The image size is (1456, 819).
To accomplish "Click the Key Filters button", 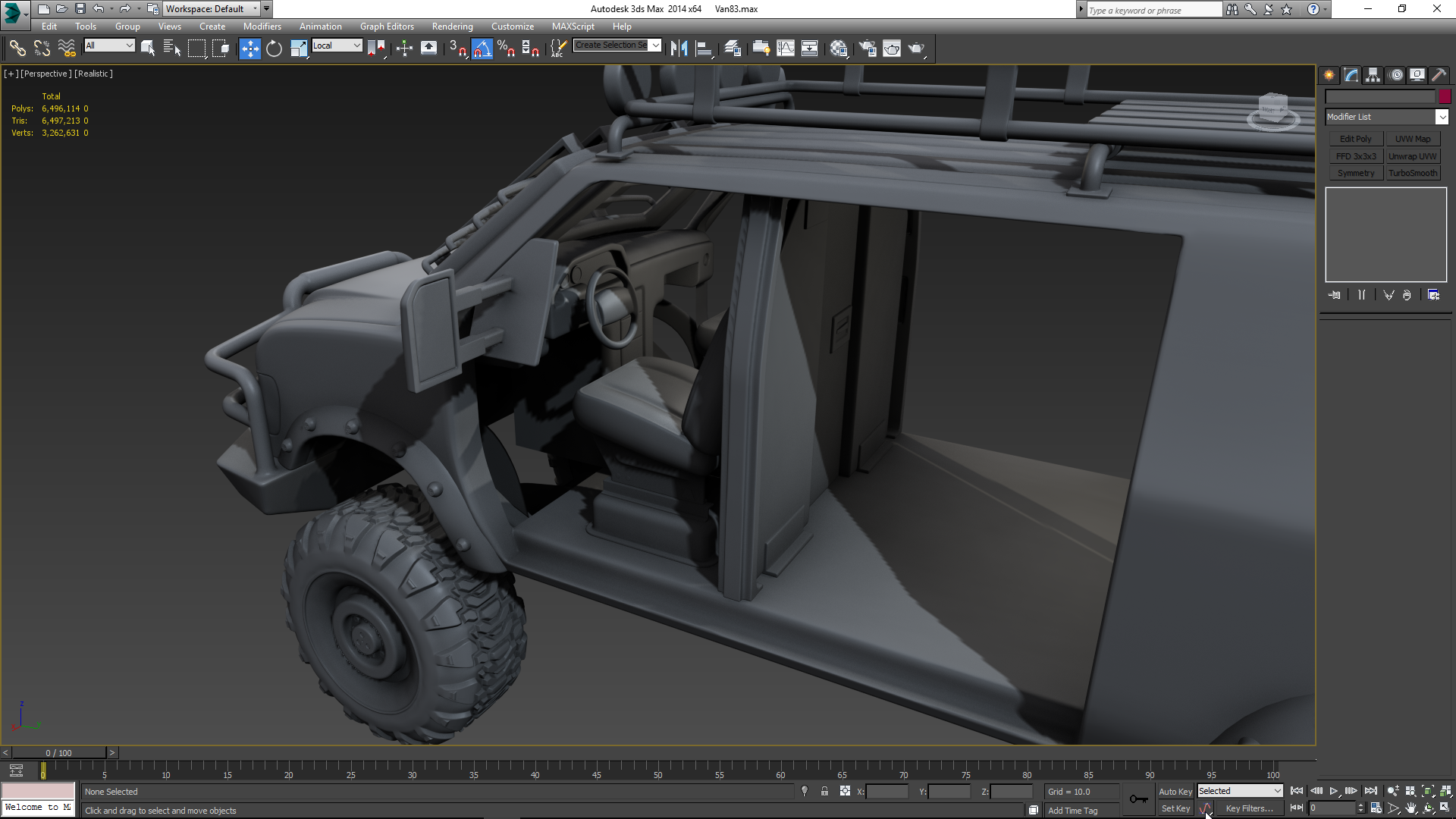I will tap(1249, 808).
